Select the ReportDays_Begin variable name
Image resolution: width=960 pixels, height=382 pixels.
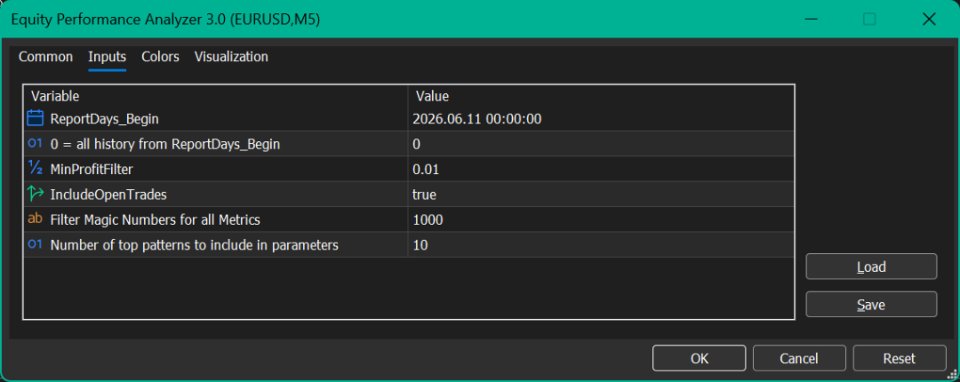point(104,119)
